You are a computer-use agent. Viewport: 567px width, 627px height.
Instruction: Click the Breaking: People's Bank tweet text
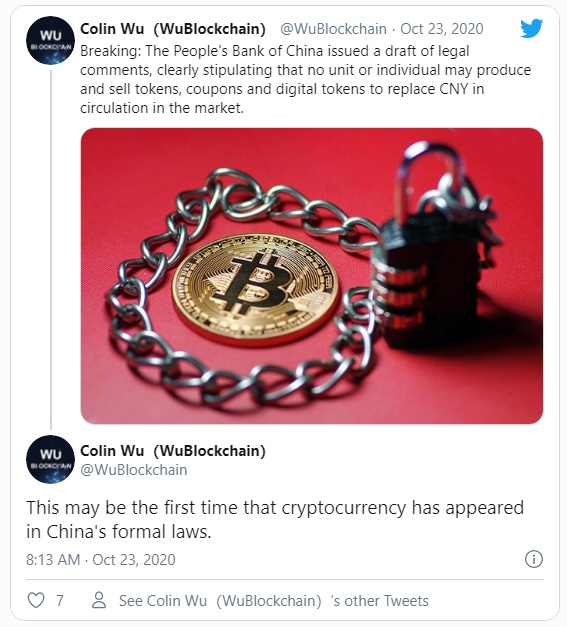pyautogui.click(x=305, y=79)
